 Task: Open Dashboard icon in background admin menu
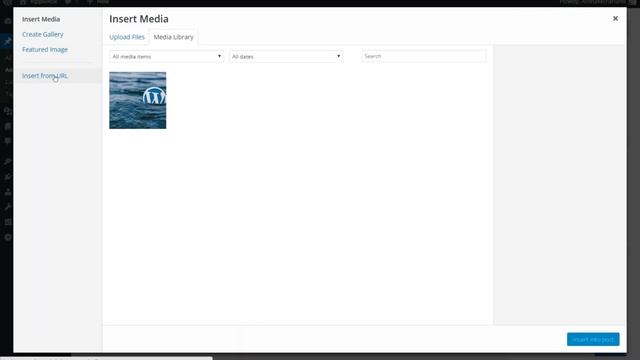7,21
